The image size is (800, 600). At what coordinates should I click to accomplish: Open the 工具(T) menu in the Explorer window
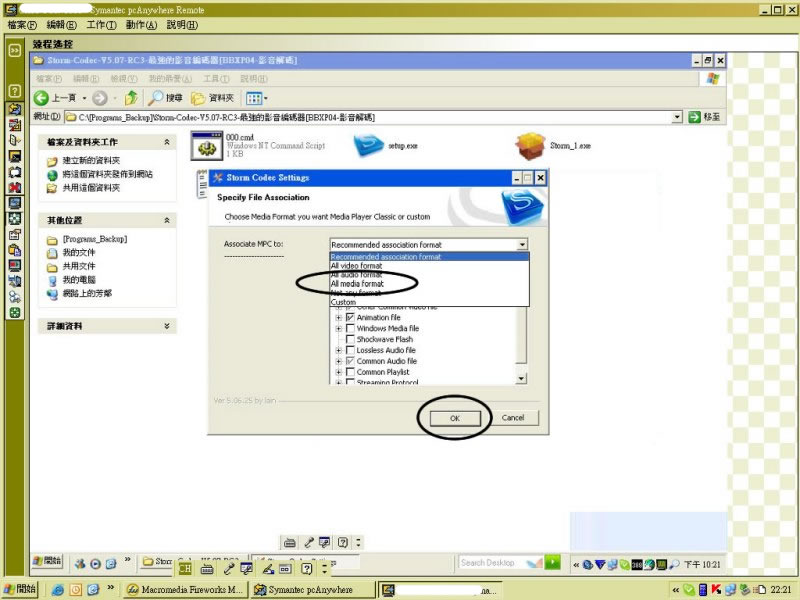tap(216, 79)
